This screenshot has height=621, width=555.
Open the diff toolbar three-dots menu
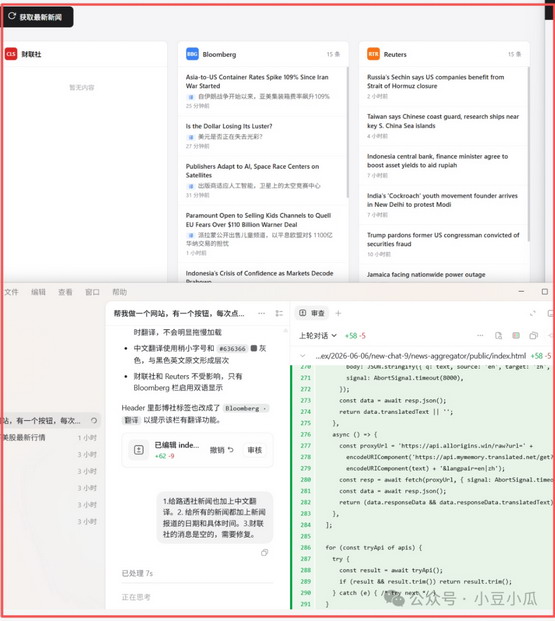[x=480, y=335]
